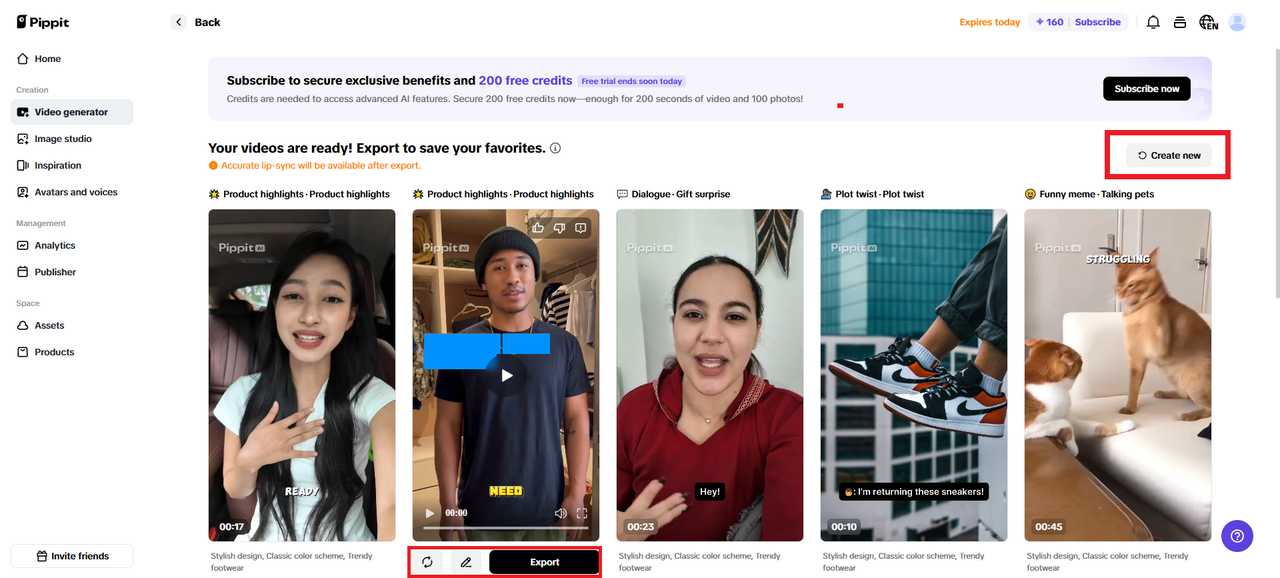Toggle fullscreen on the video player

(581, 512)
